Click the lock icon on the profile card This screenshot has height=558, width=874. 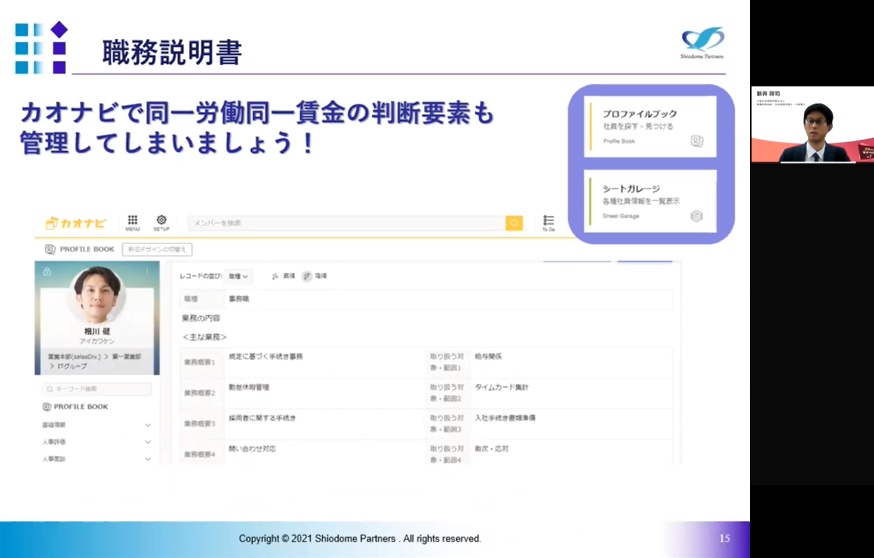[x=47, y=271]
